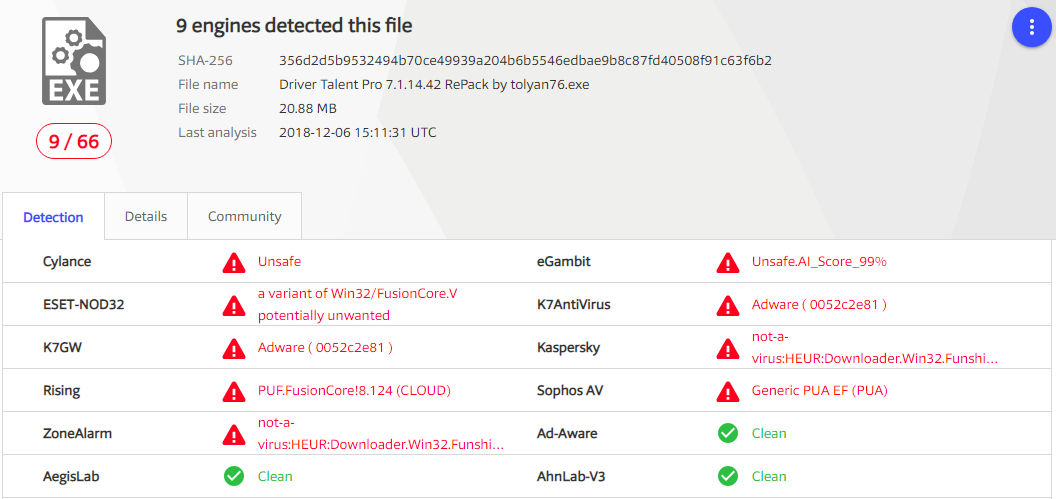
Task: Click the AhnLab-V3 clean check icon
Action: point(728,477)
